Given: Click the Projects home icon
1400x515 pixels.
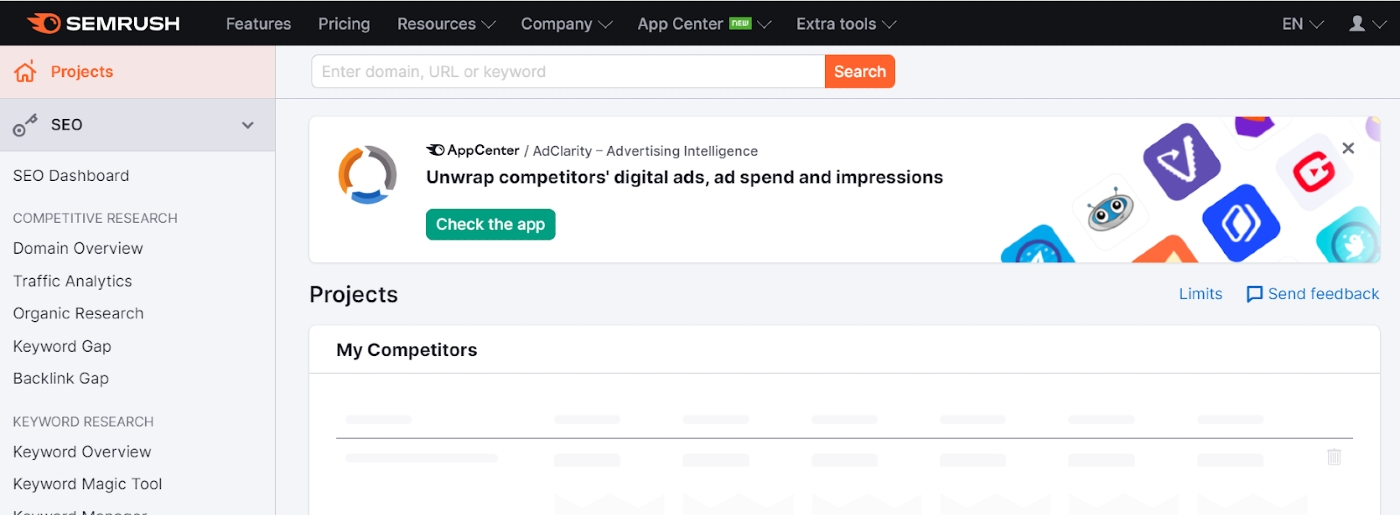Looking at the screenshot, I should [25, 72].
